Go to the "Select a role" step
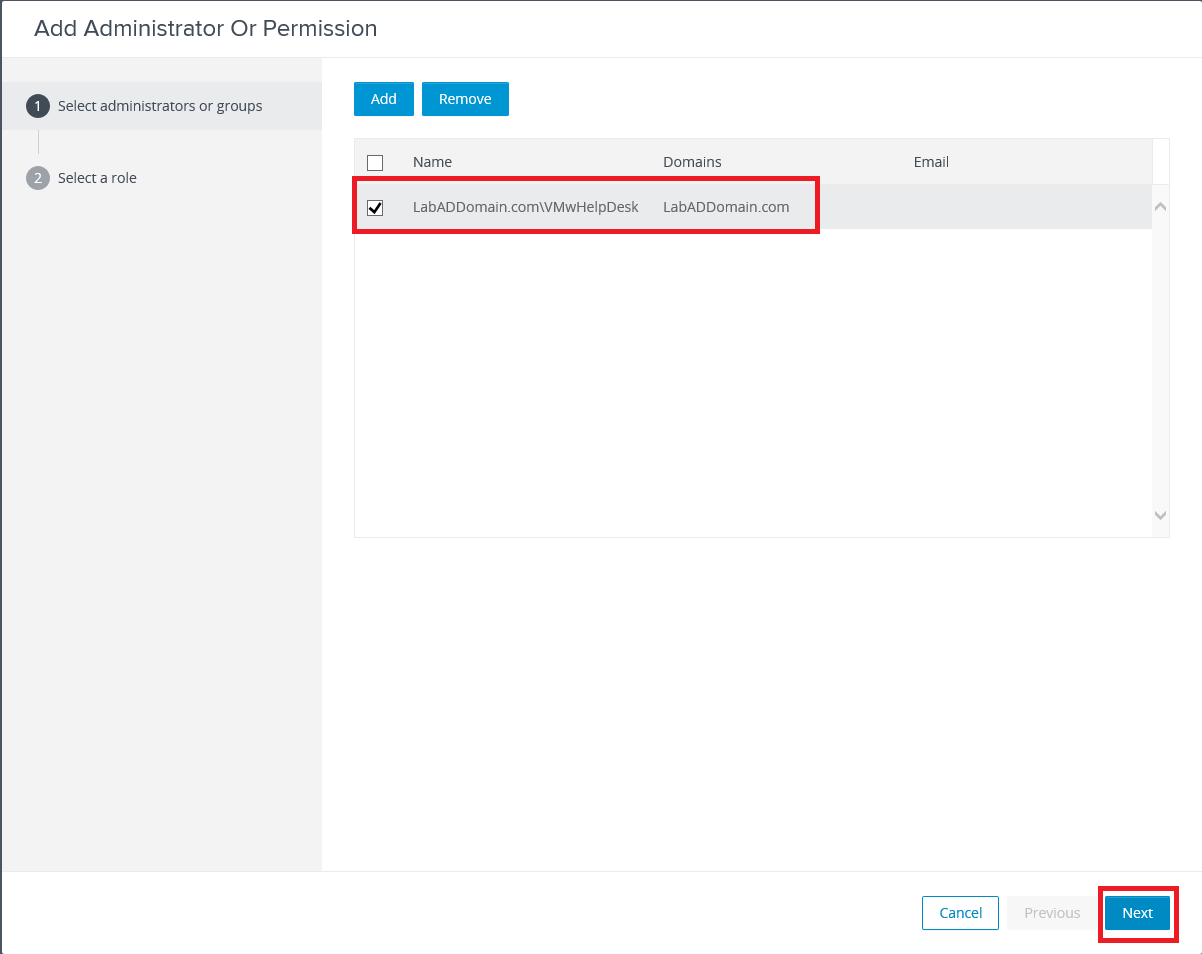This screenshot has height=954, width=1202. click(97, 178)
